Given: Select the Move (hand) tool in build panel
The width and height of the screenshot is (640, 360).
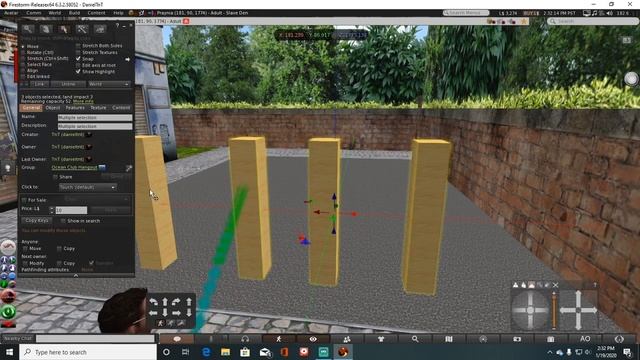Looking at the screenshot, I should (x=46, y=29).
